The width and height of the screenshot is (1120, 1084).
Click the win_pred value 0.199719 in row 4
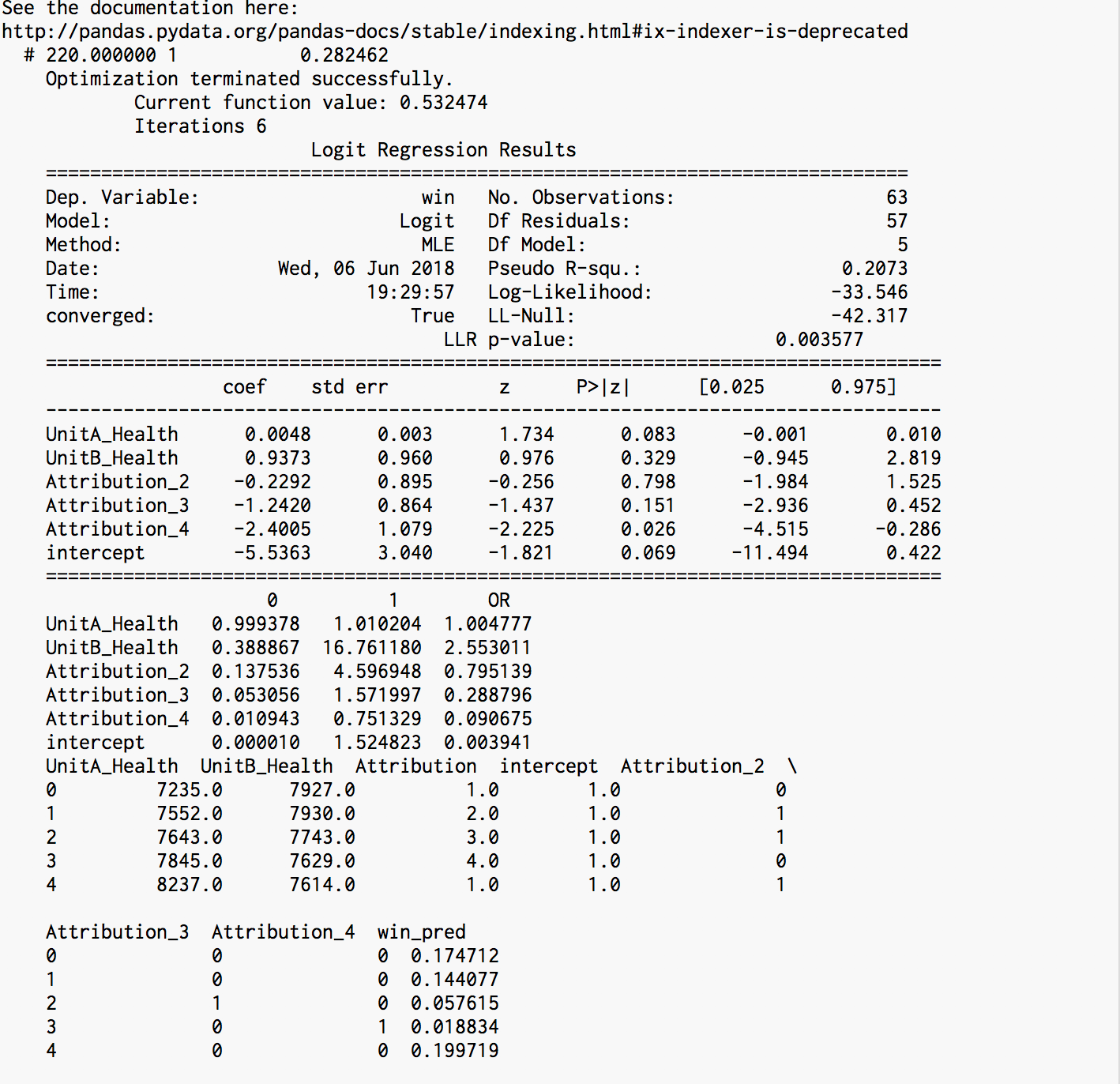pos(454,1050)
